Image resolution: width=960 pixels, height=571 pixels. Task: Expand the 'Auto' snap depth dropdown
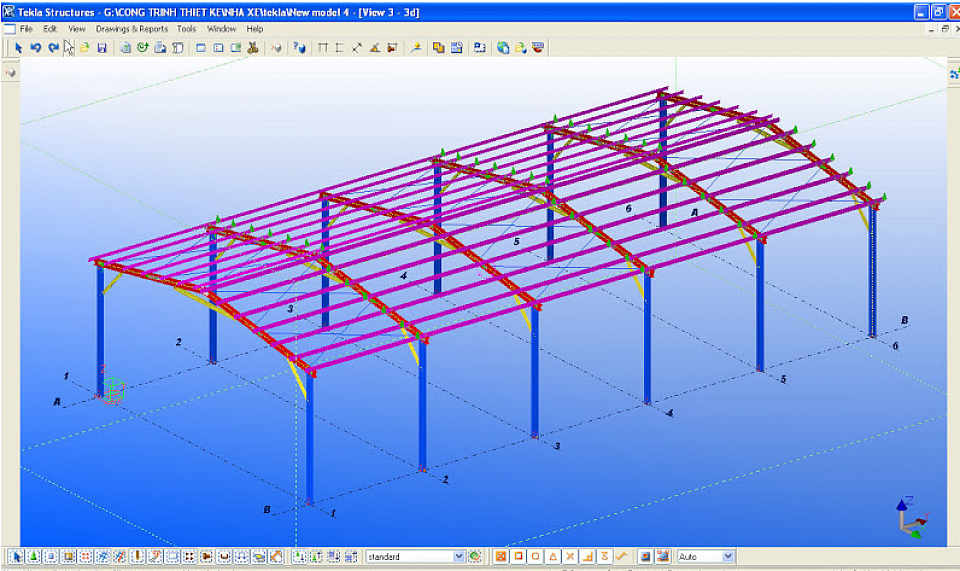(727, 556)
